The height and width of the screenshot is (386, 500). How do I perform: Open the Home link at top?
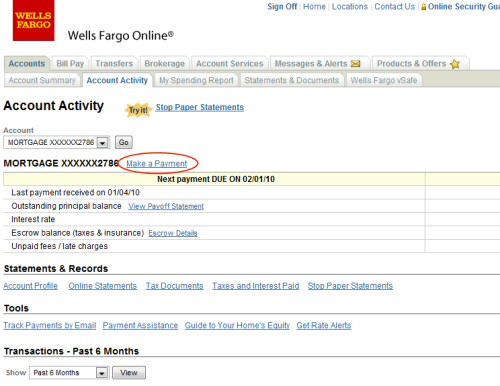point(314,7)
